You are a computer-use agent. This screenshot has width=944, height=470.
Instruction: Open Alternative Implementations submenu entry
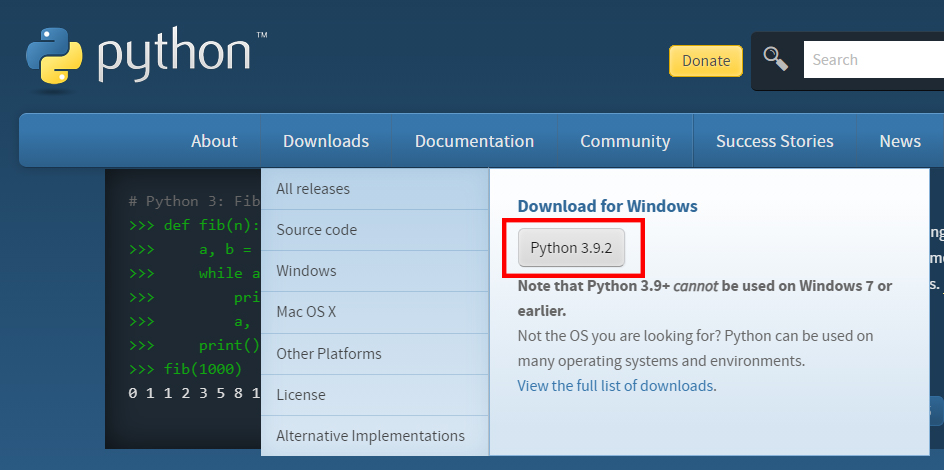(x=374, y=436)
